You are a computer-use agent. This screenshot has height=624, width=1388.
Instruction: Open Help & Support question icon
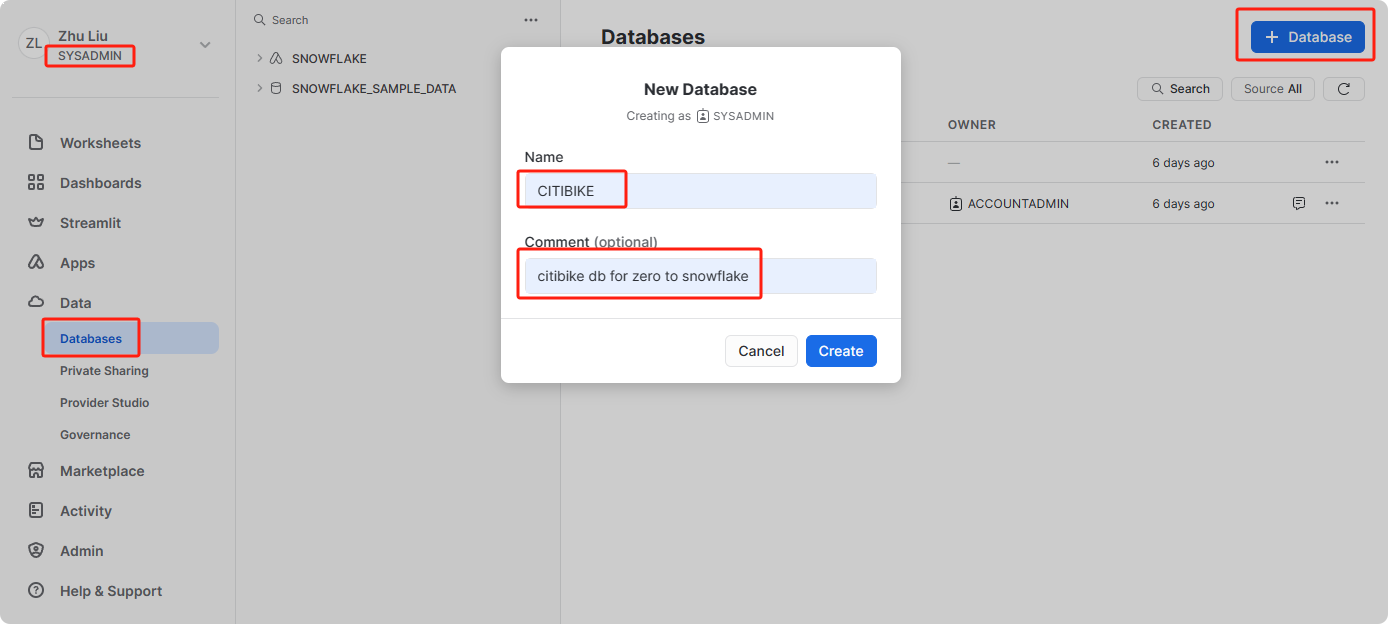pos(36,591)
